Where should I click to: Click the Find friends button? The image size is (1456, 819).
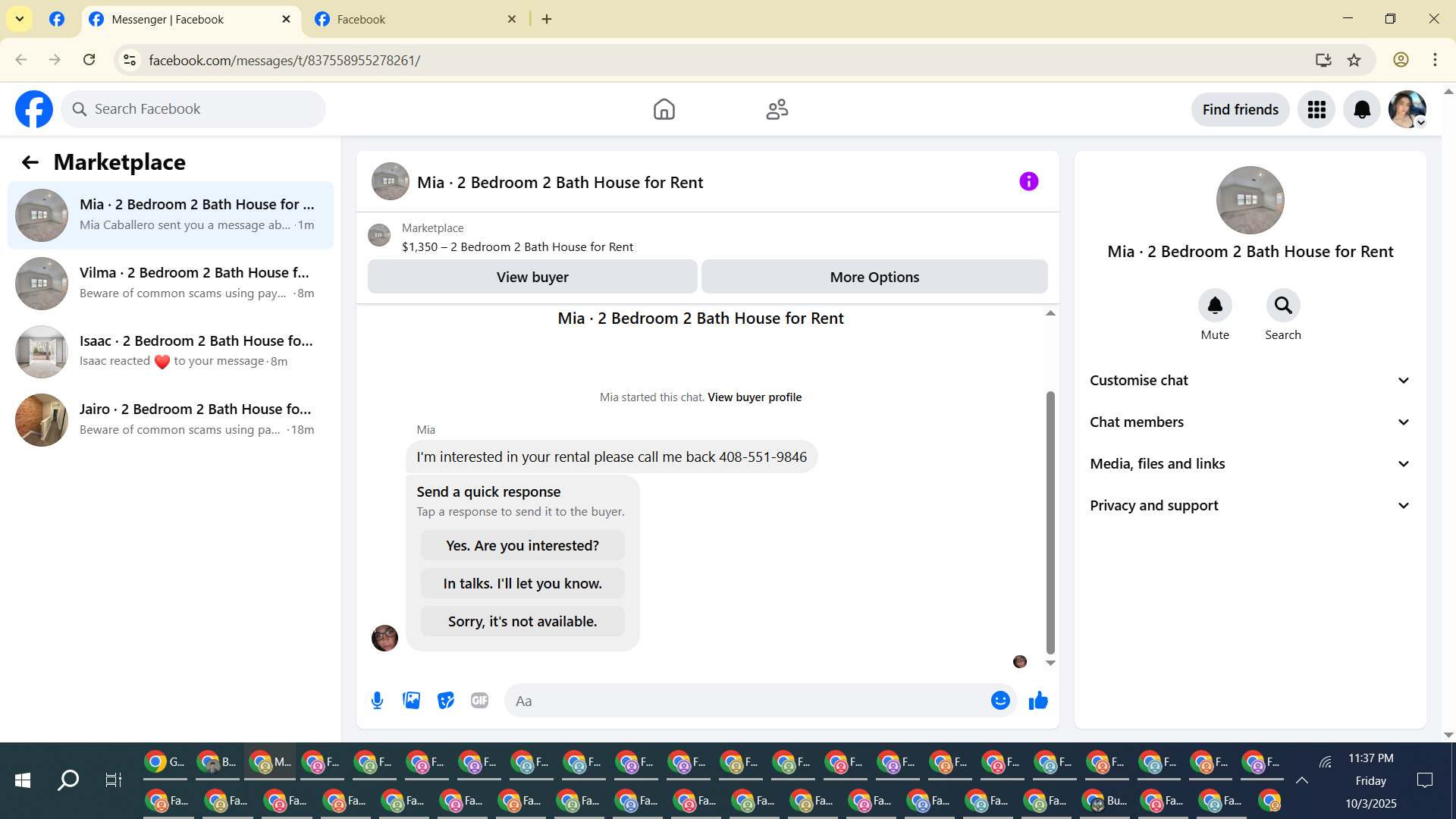[1241, 110]
